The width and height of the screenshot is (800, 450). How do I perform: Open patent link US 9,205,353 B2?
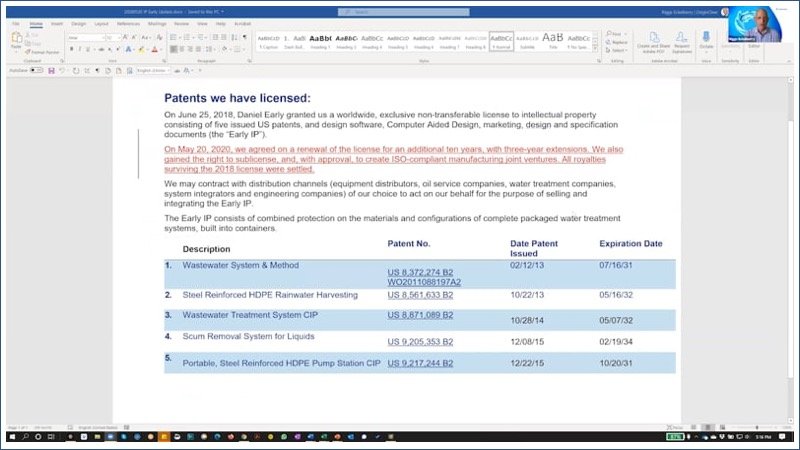pos(420,342)
